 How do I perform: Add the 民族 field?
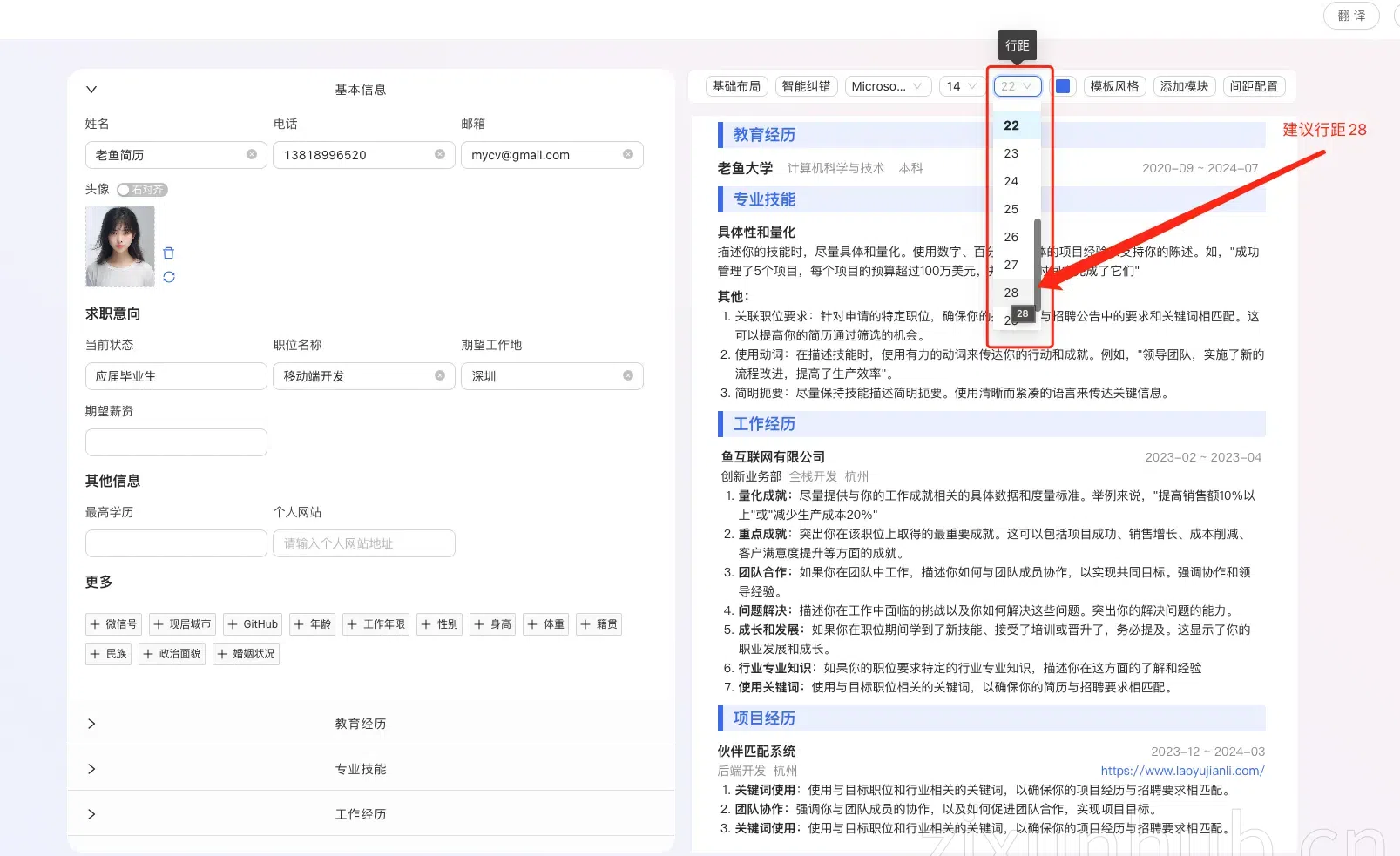tap(109, 654)
